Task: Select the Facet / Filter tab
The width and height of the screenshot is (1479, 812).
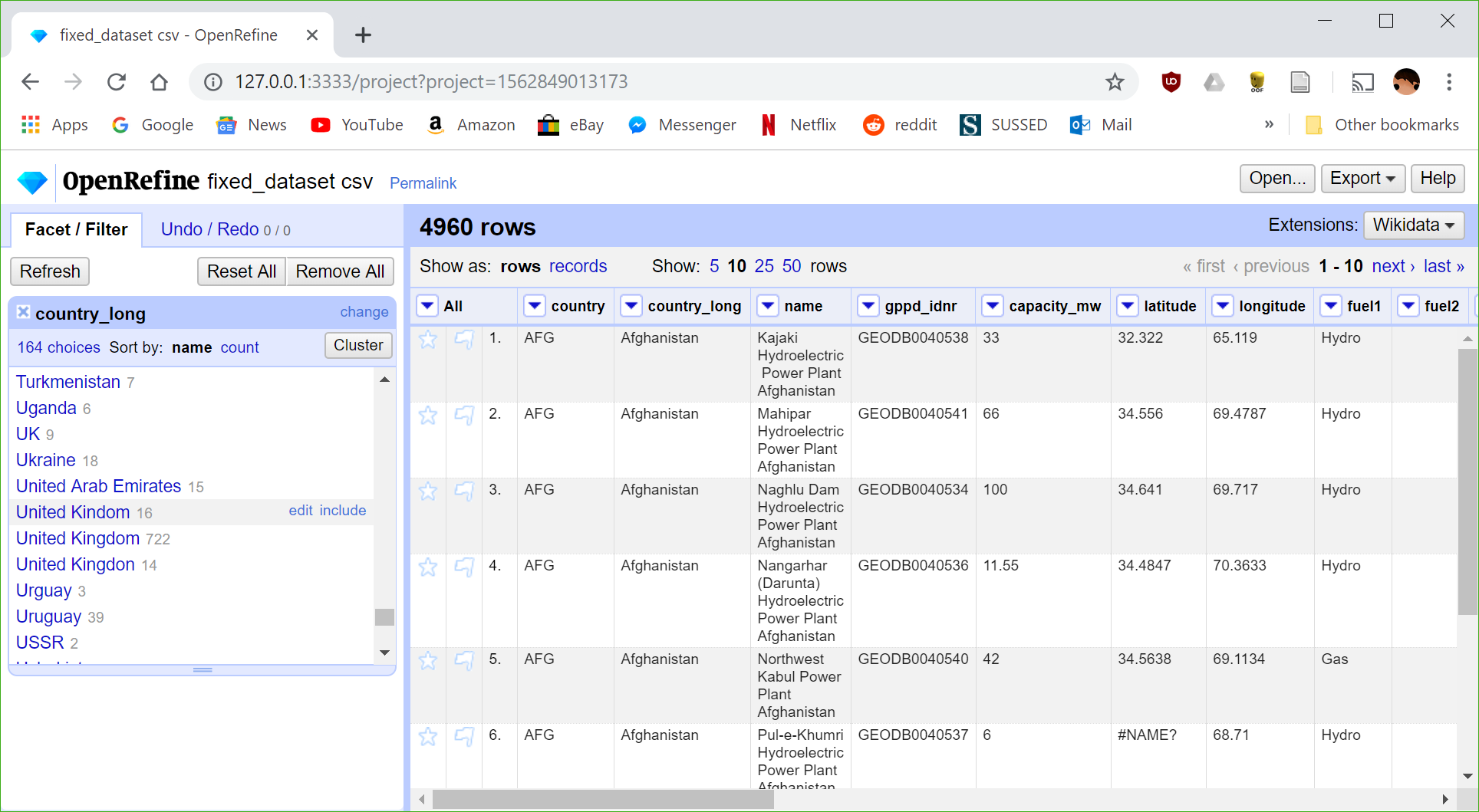Action: (x=76, y=229)
